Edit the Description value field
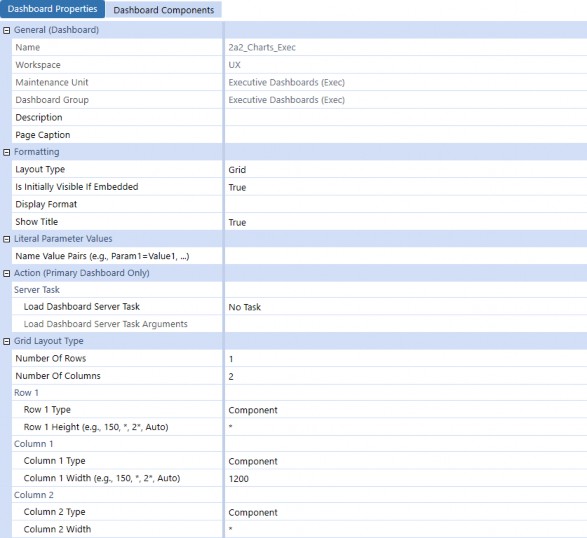Viewport: 587px width, 538px height. [x=406, y=117]
